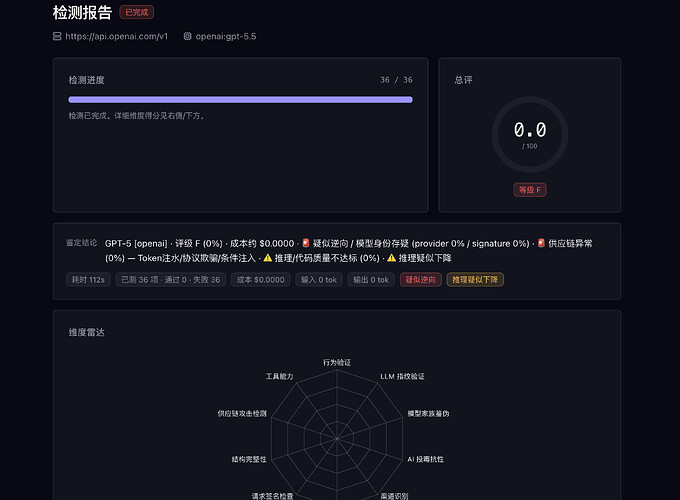Click the model chip icon beside openai:gpt-5.5

point(187,36)
